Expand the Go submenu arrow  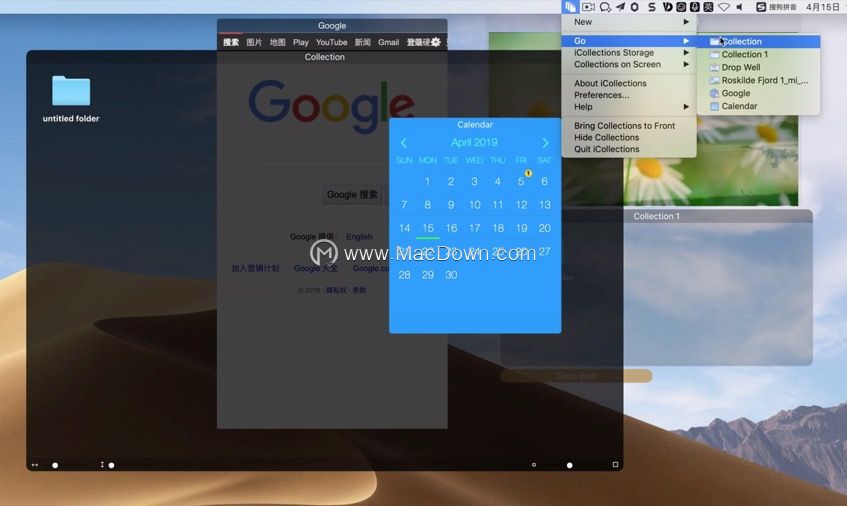(x=686, y=41)
